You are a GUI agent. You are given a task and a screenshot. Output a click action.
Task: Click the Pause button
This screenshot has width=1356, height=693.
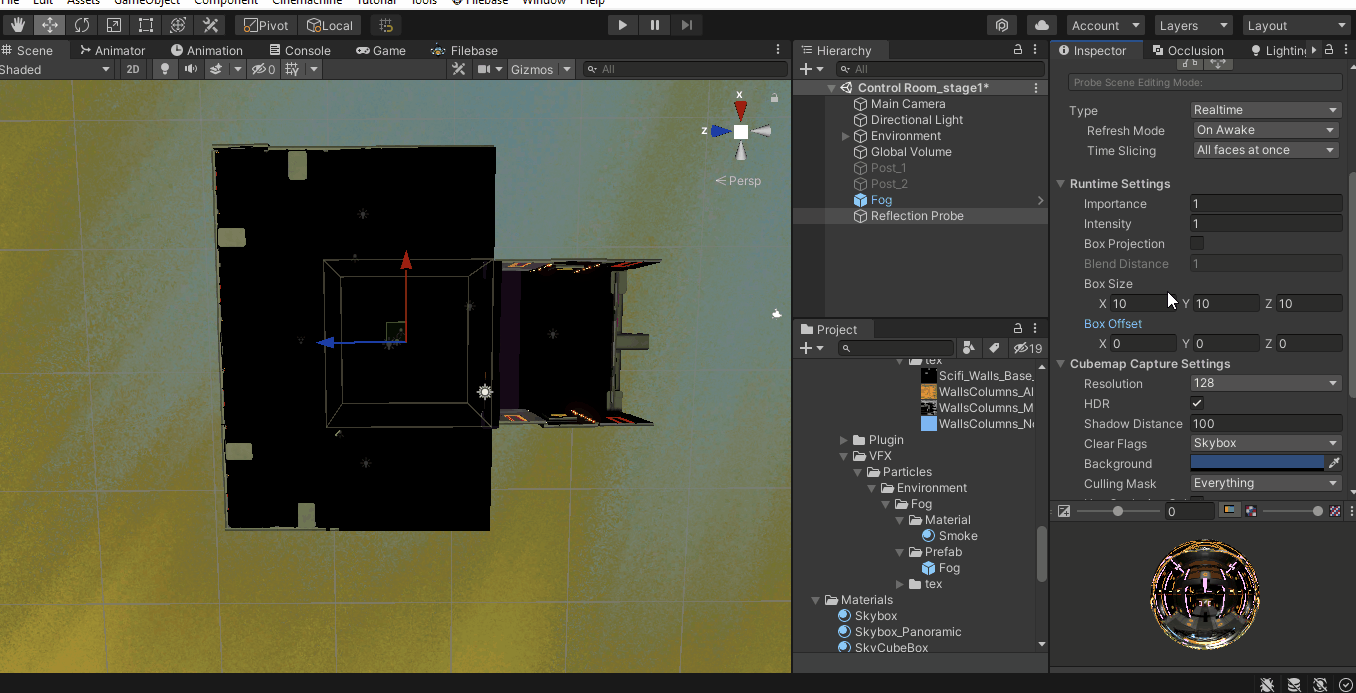(655, 25)
